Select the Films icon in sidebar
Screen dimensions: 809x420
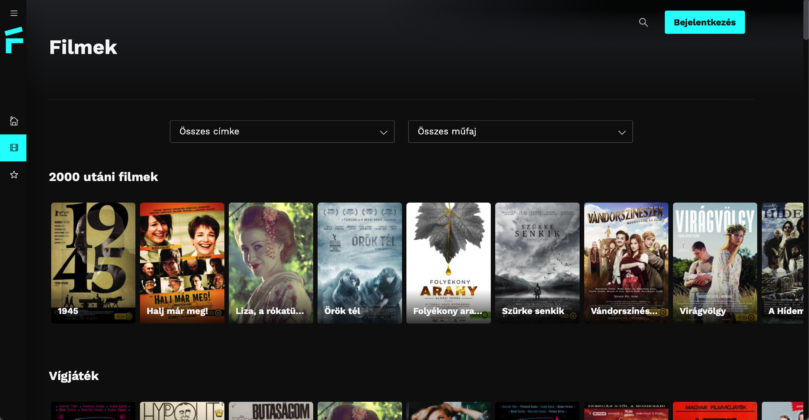coord(13,148)
